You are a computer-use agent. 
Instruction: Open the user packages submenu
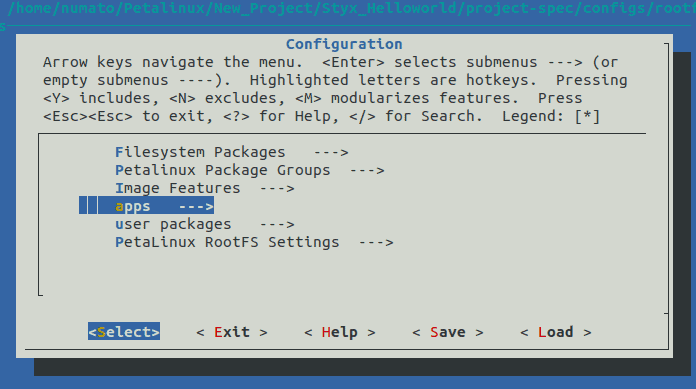(x=204, y=224)
